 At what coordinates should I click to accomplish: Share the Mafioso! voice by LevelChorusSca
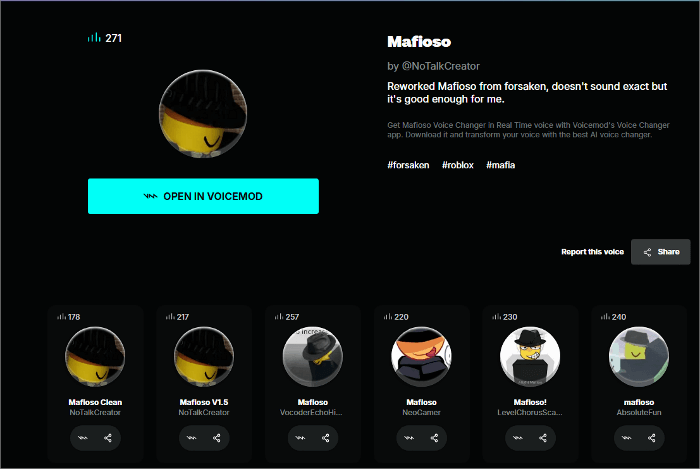click(x=543, y=438)
